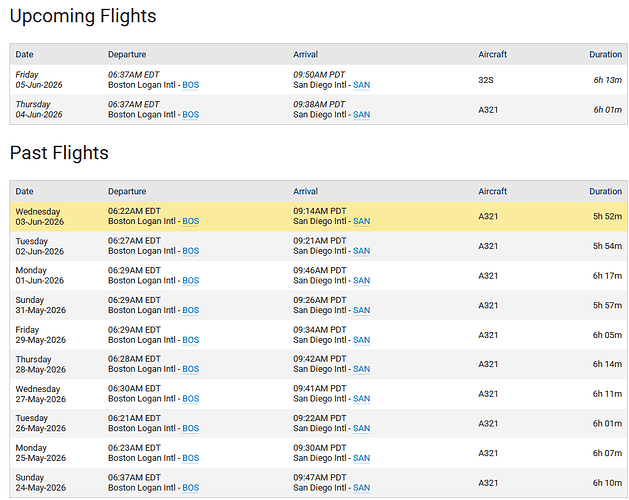The width and height of the screenshot is (629, 500).
Task: Open BOS link in 28-May-2026 row
Action: point(191,369)
